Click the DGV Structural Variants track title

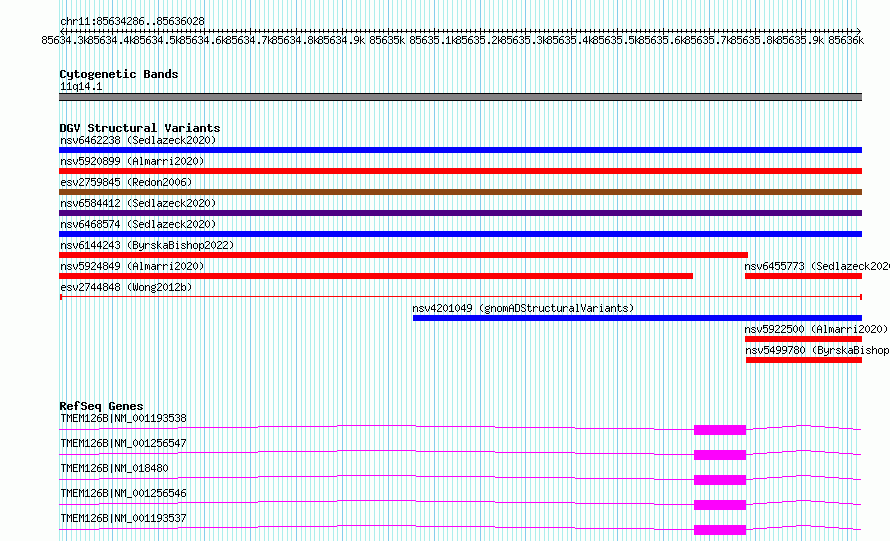pyautogui.click(x=140, y=128)
